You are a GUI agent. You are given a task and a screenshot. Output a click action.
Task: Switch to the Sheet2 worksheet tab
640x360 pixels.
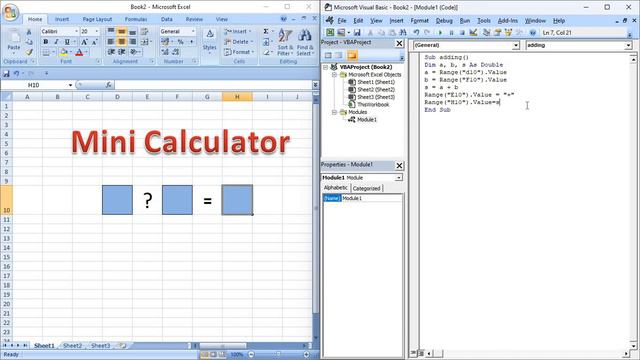coord(72,346)
